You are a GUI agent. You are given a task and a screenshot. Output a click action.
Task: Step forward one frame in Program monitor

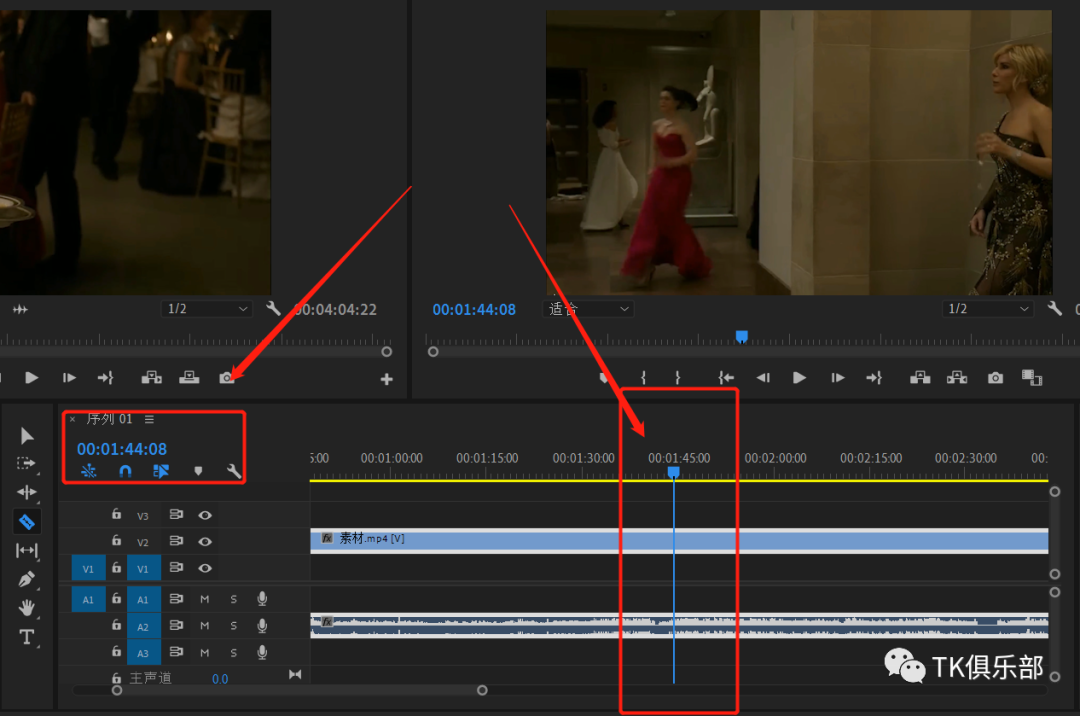838,377
